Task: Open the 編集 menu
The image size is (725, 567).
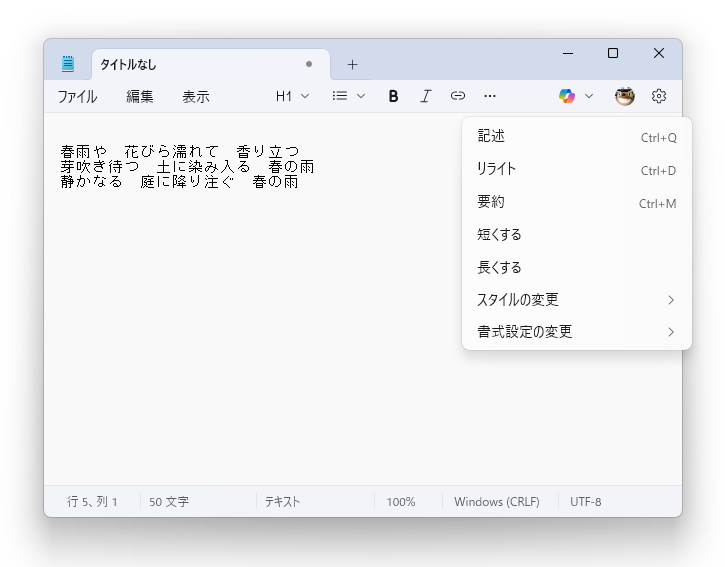Action: pos(140,97)
